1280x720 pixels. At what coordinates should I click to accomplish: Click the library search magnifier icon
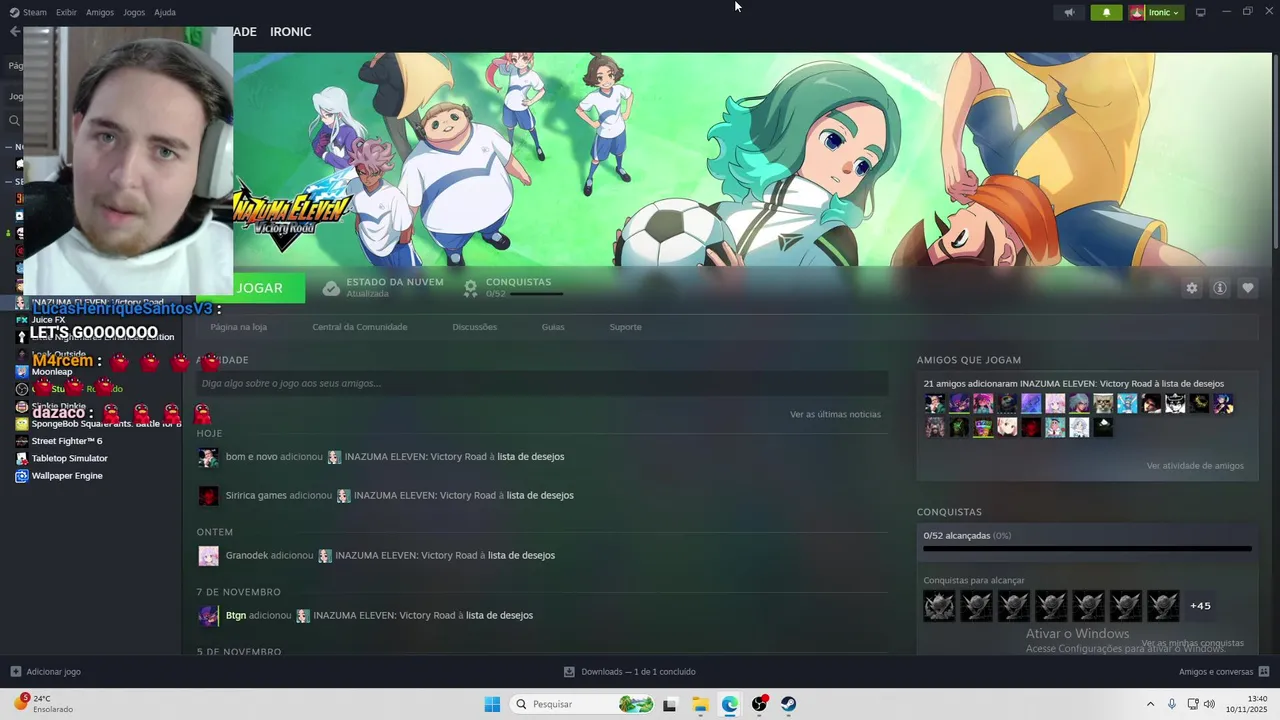tap(14, 121)
